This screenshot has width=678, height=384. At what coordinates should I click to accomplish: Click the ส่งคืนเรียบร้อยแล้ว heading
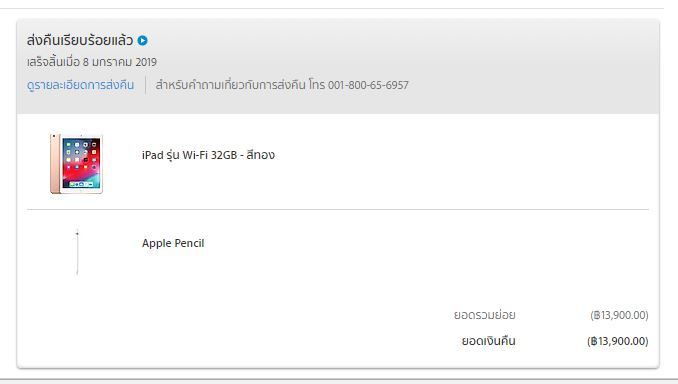point(80,40)
